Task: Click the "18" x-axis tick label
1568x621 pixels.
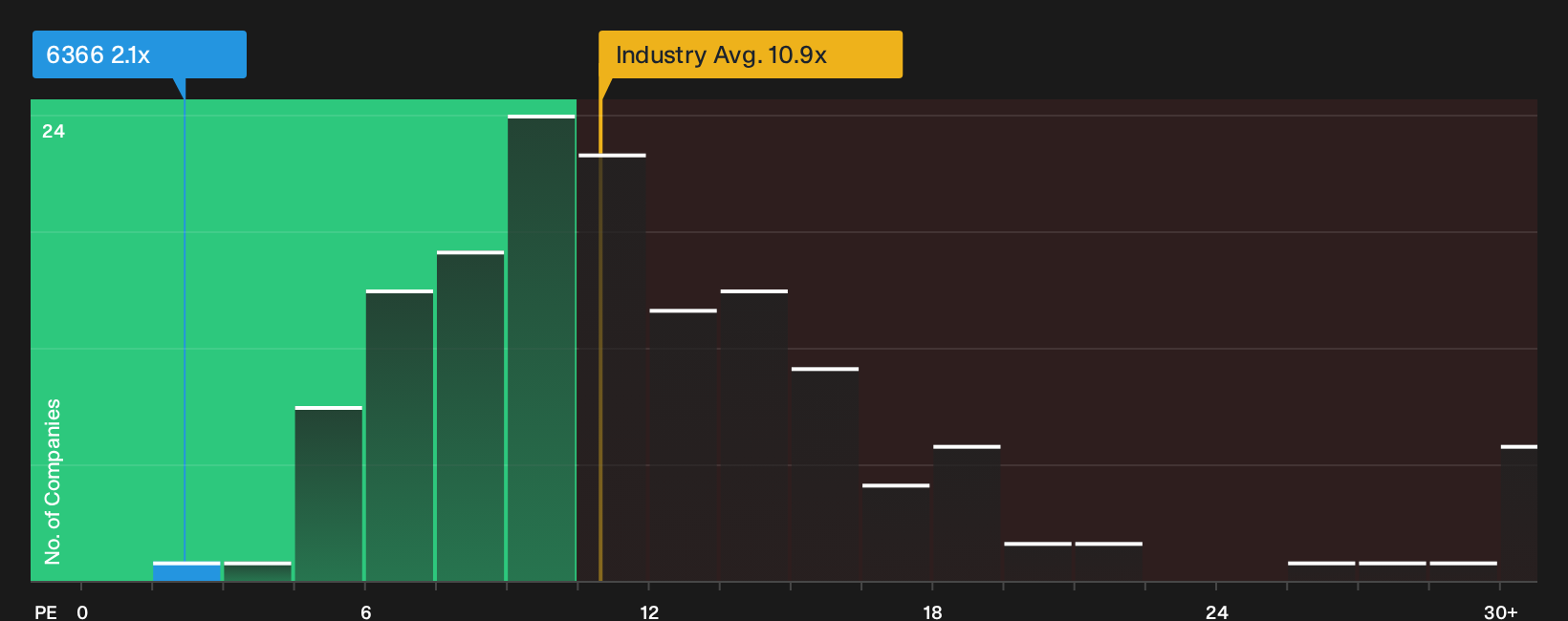Action: 932,612
